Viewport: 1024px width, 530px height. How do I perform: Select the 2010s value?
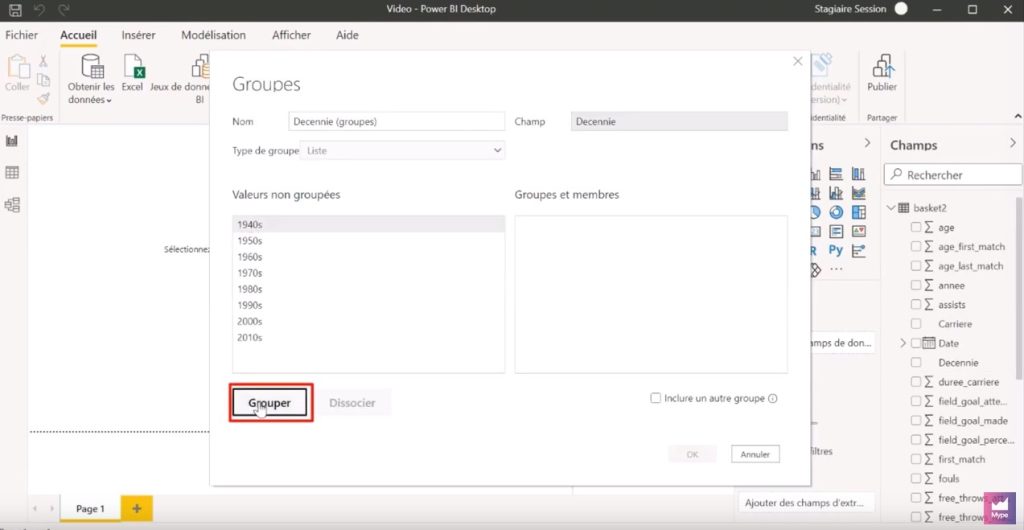[x=368, y=337]
